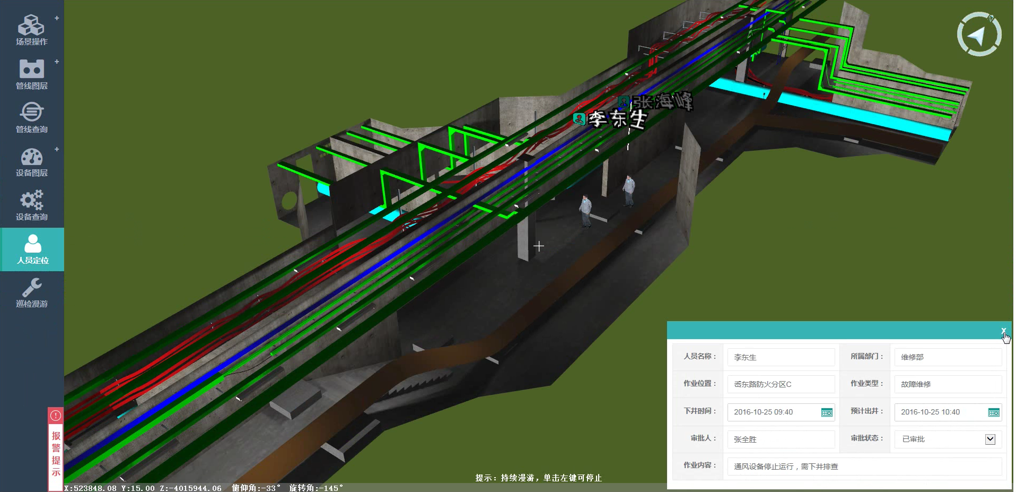
Task: Start the 巡检漫游 inspection roaming tool
Action: 31,293
